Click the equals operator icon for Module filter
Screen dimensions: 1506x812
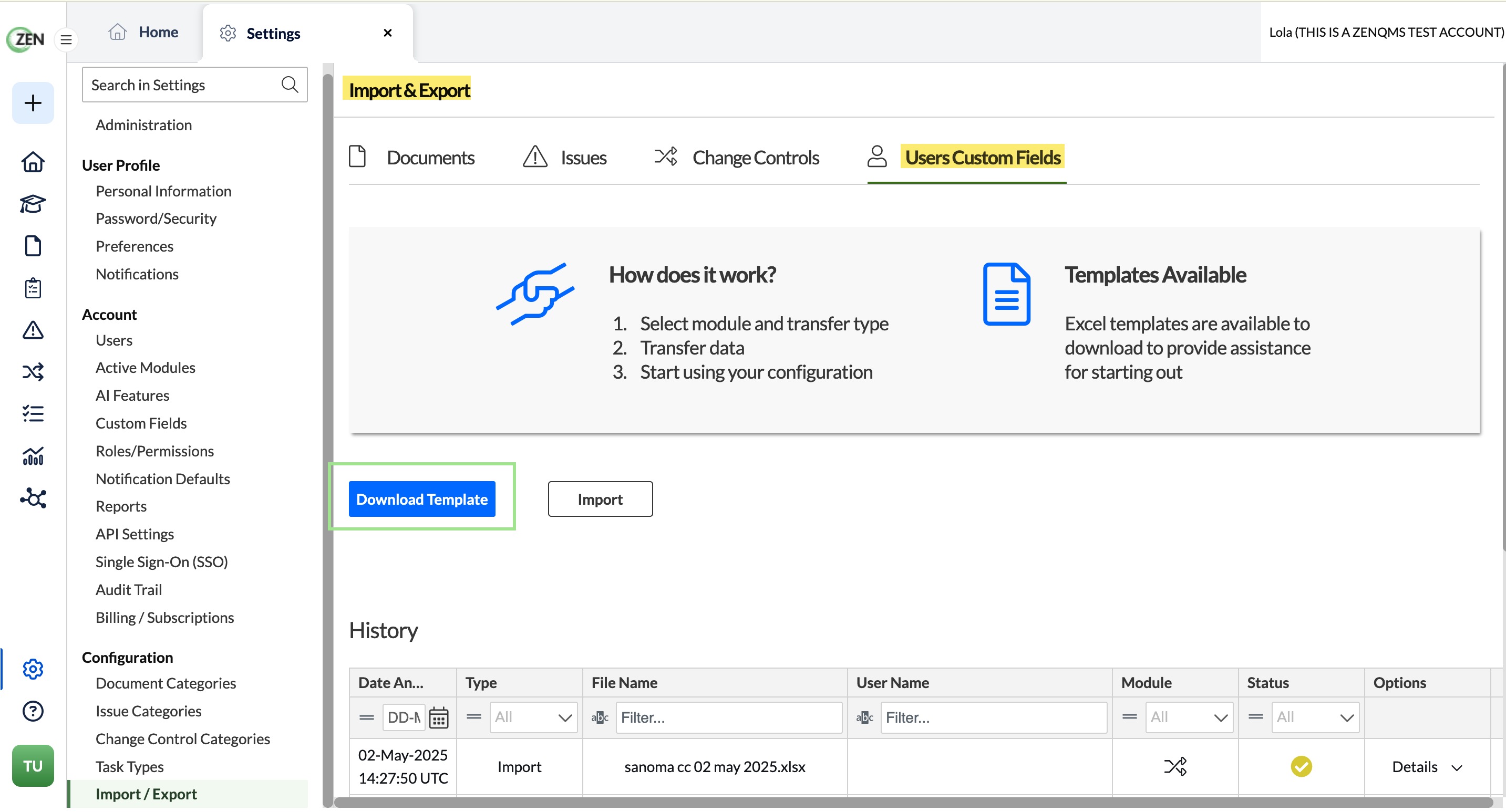coord(1130,717)
